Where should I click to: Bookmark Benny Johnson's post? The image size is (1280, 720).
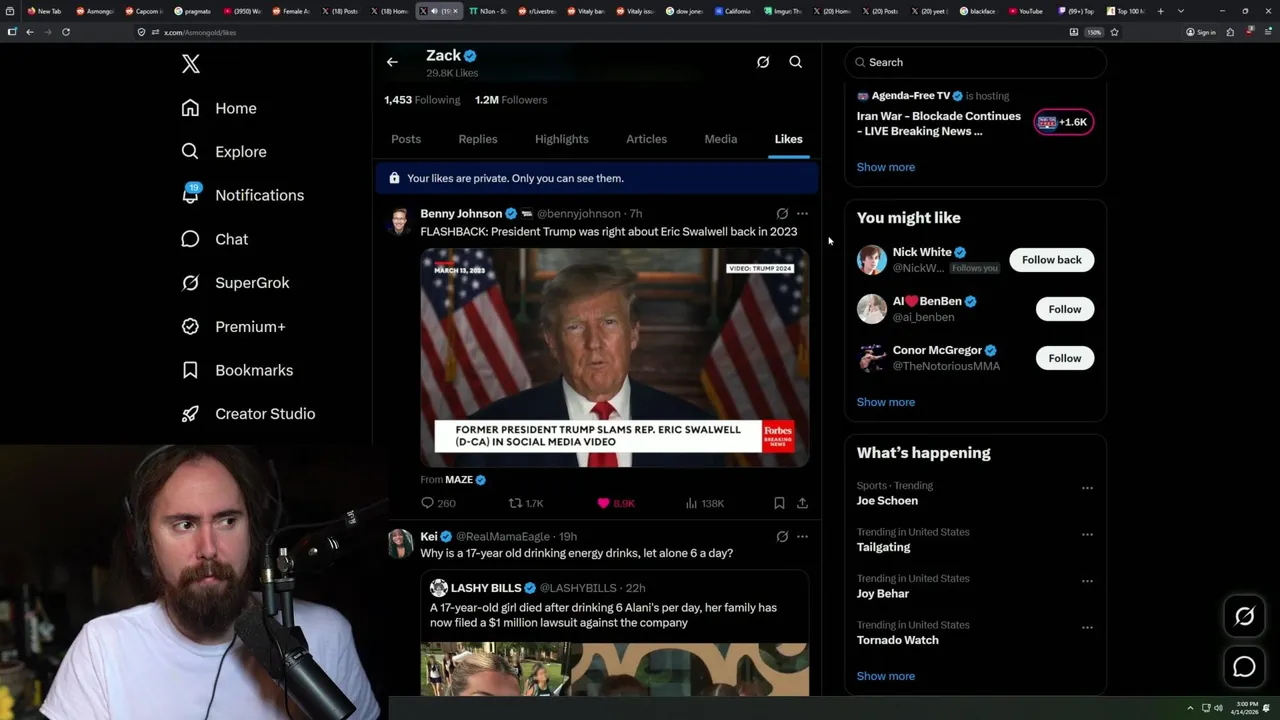[779, 503]
